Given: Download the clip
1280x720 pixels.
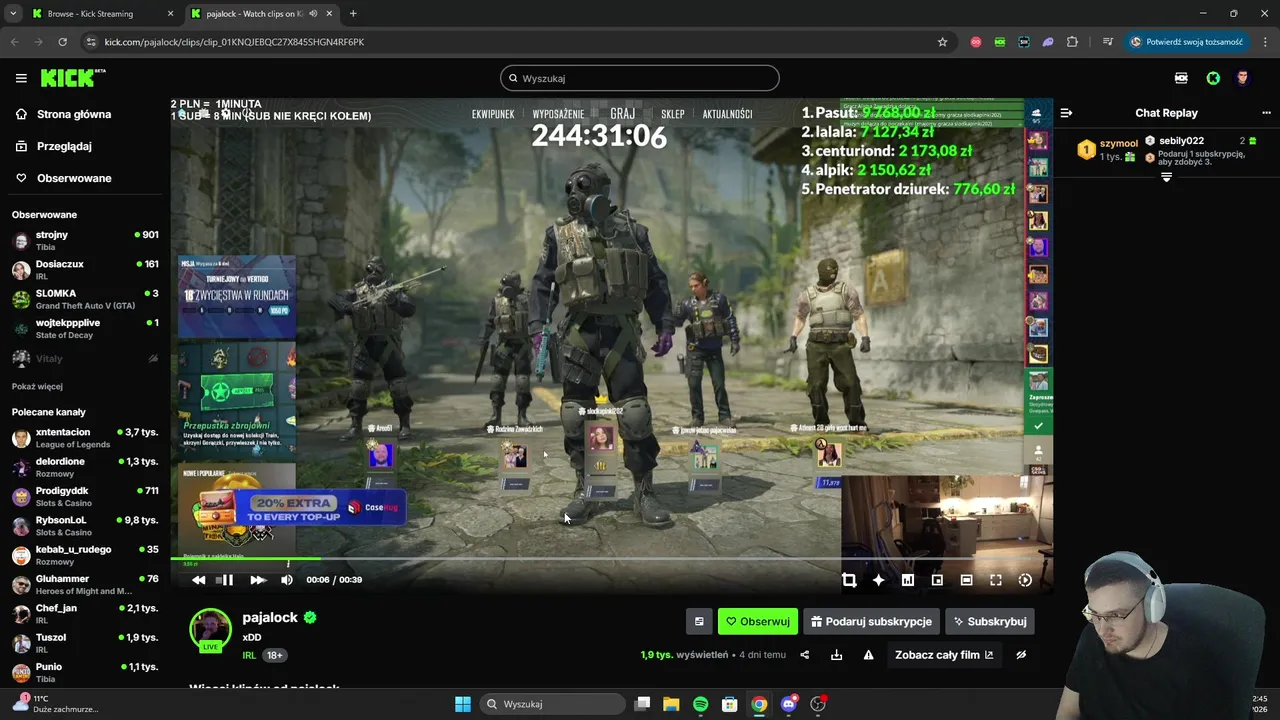Looking at the screenshot, I should pyautogui.click(x=837, y=655).
